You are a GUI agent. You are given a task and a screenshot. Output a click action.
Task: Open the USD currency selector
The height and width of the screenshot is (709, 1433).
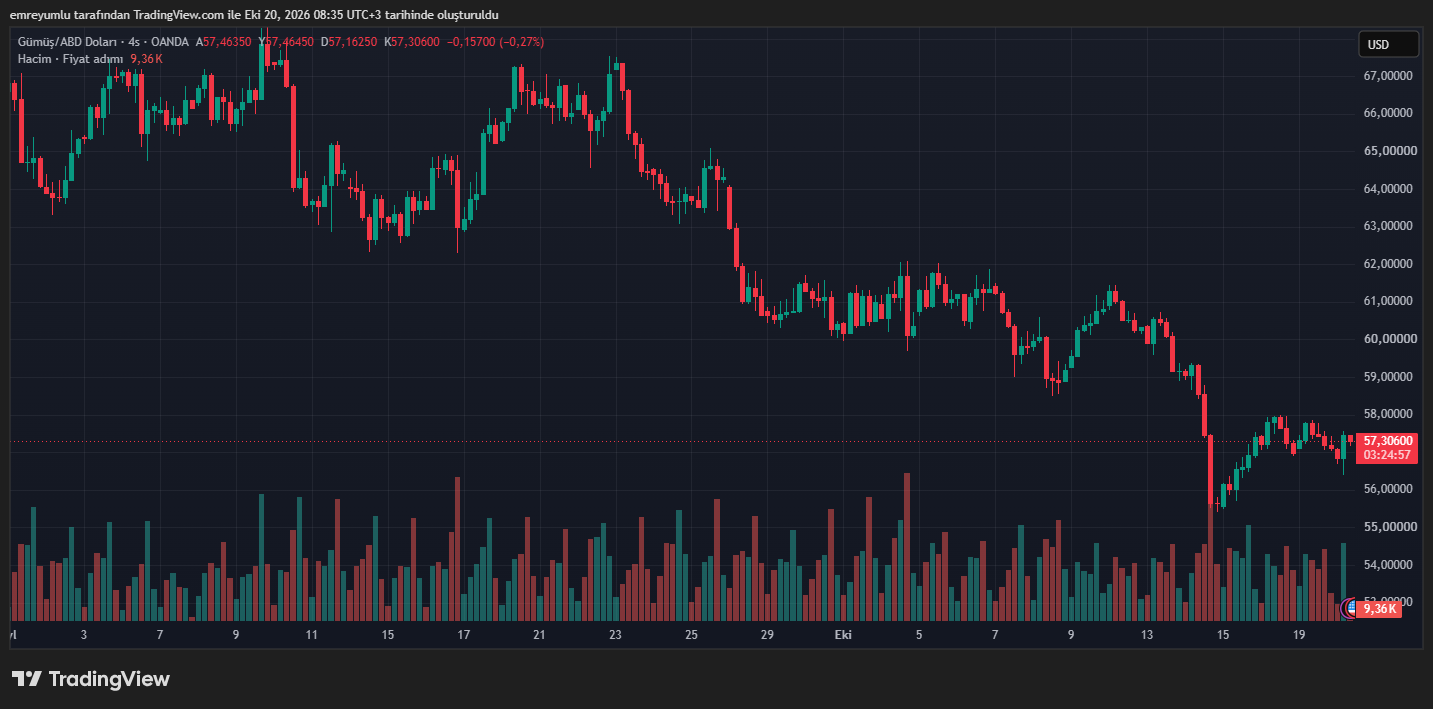click(x=1388, y=44)
